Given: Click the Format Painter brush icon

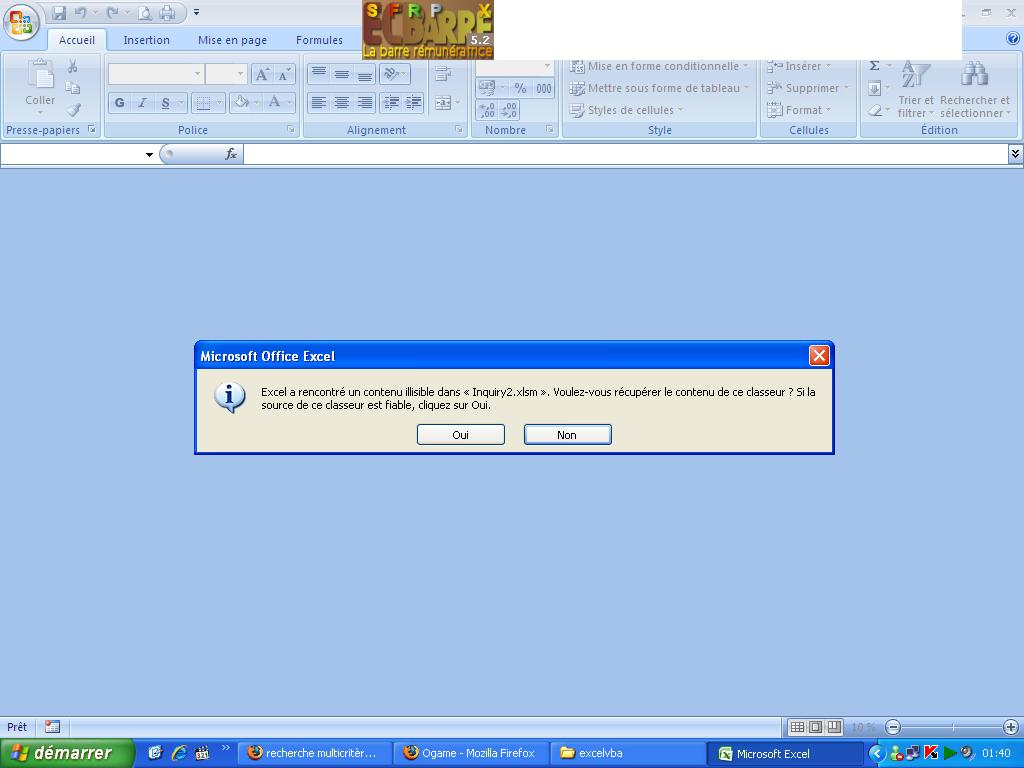Looking at the screenshot, I should [x=72, y=110].
